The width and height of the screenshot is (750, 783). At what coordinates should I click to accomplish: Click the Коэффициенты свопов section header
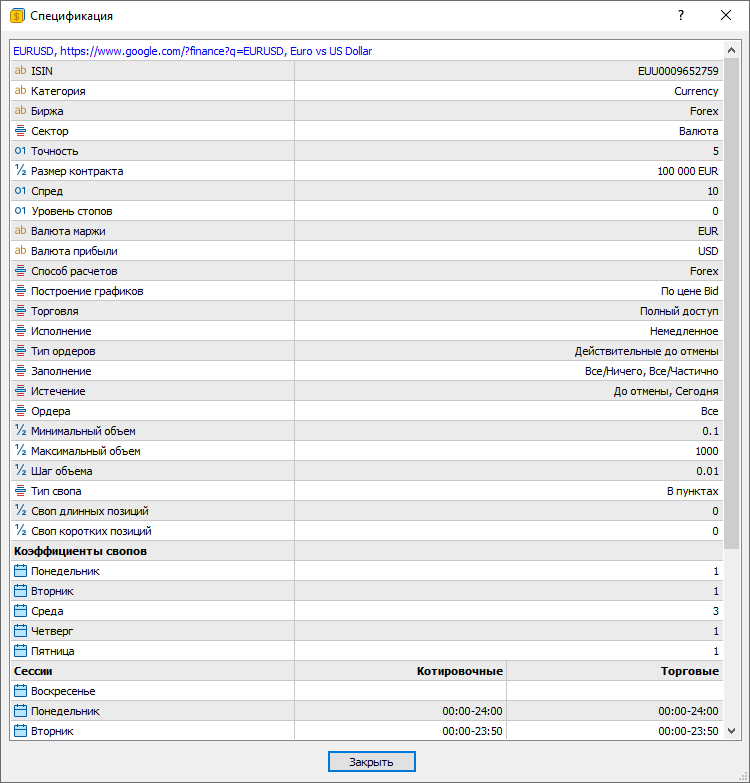point(80,551)
